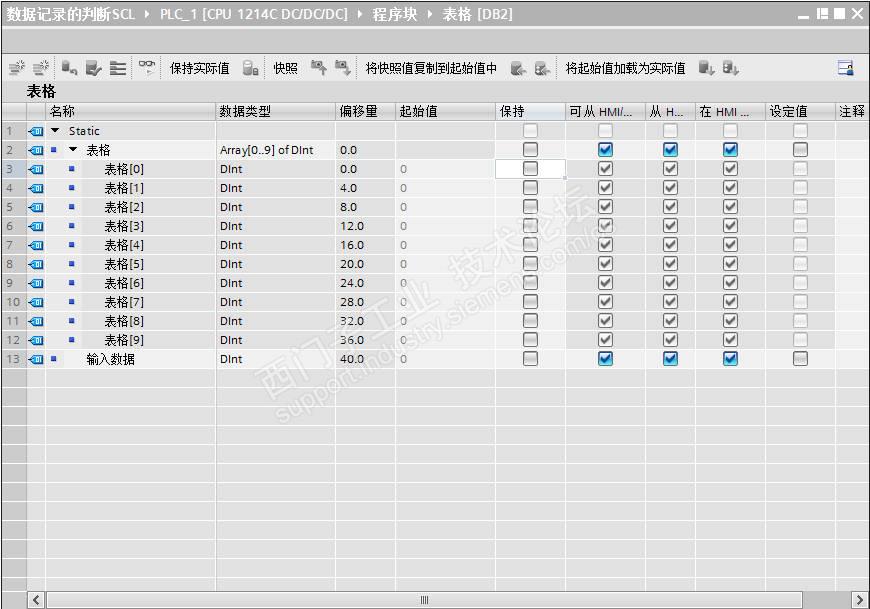Click the add row toolbar icon
870x609 pixels.
pyautogui.click(x=41, y=68)
